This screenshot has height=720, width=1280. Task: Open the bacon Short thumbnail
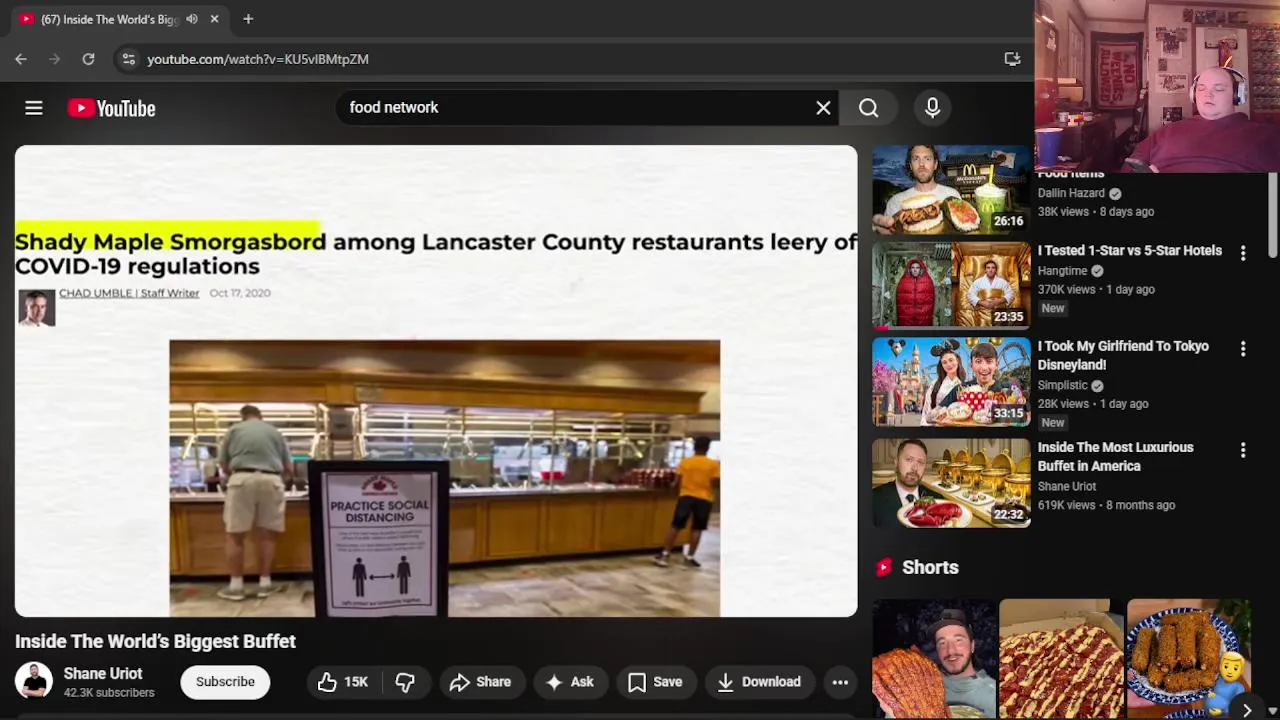934,659
